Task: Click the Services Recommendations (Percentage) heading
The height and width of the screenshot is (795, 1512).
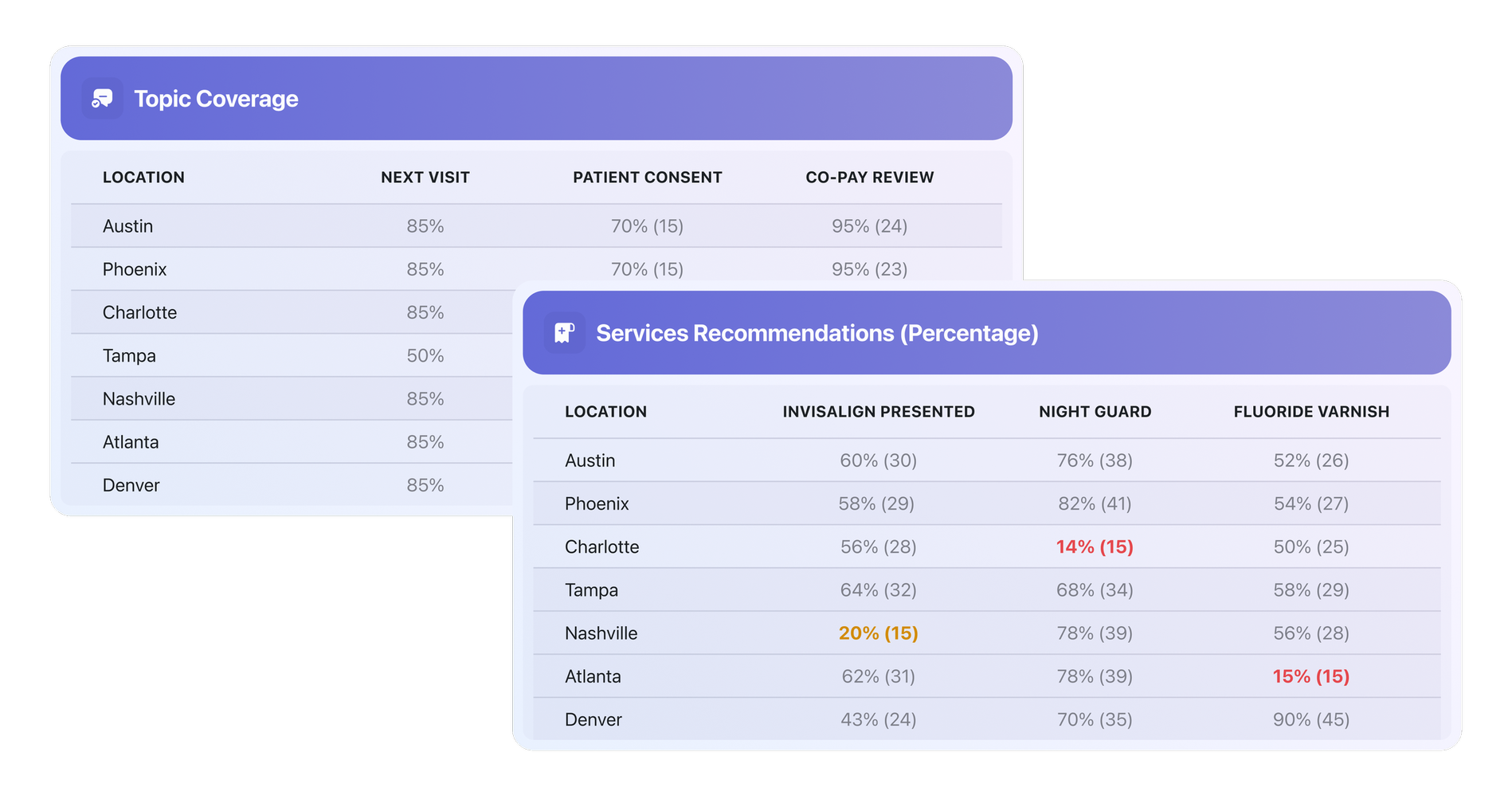Action: click(817, 333)
